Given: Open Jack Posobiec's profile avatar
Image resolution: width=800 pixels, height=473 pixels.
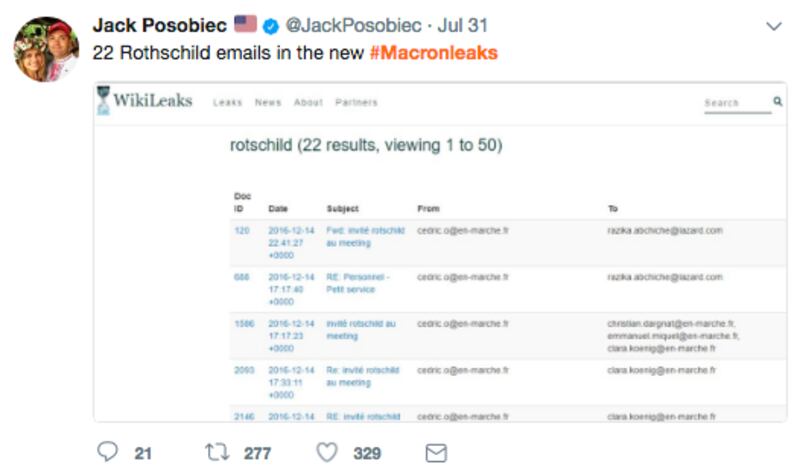Looking at the screenshot, I should point(46,49).
